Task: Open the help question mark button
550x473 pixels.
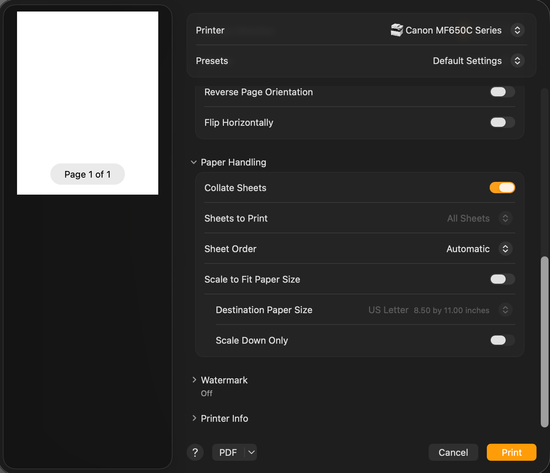Action: coord(195,452)
